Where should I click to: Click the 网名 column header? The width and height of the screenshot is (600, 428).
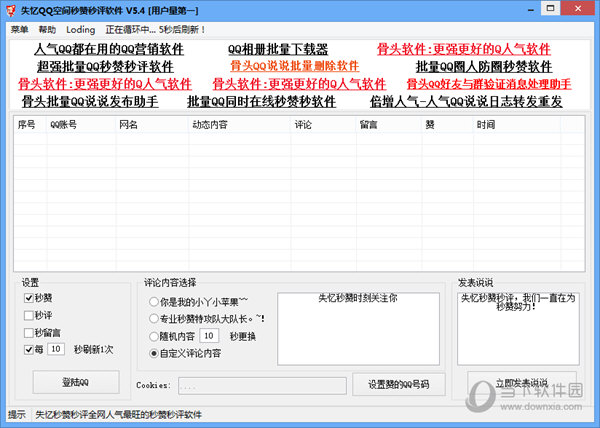point(152,125)
